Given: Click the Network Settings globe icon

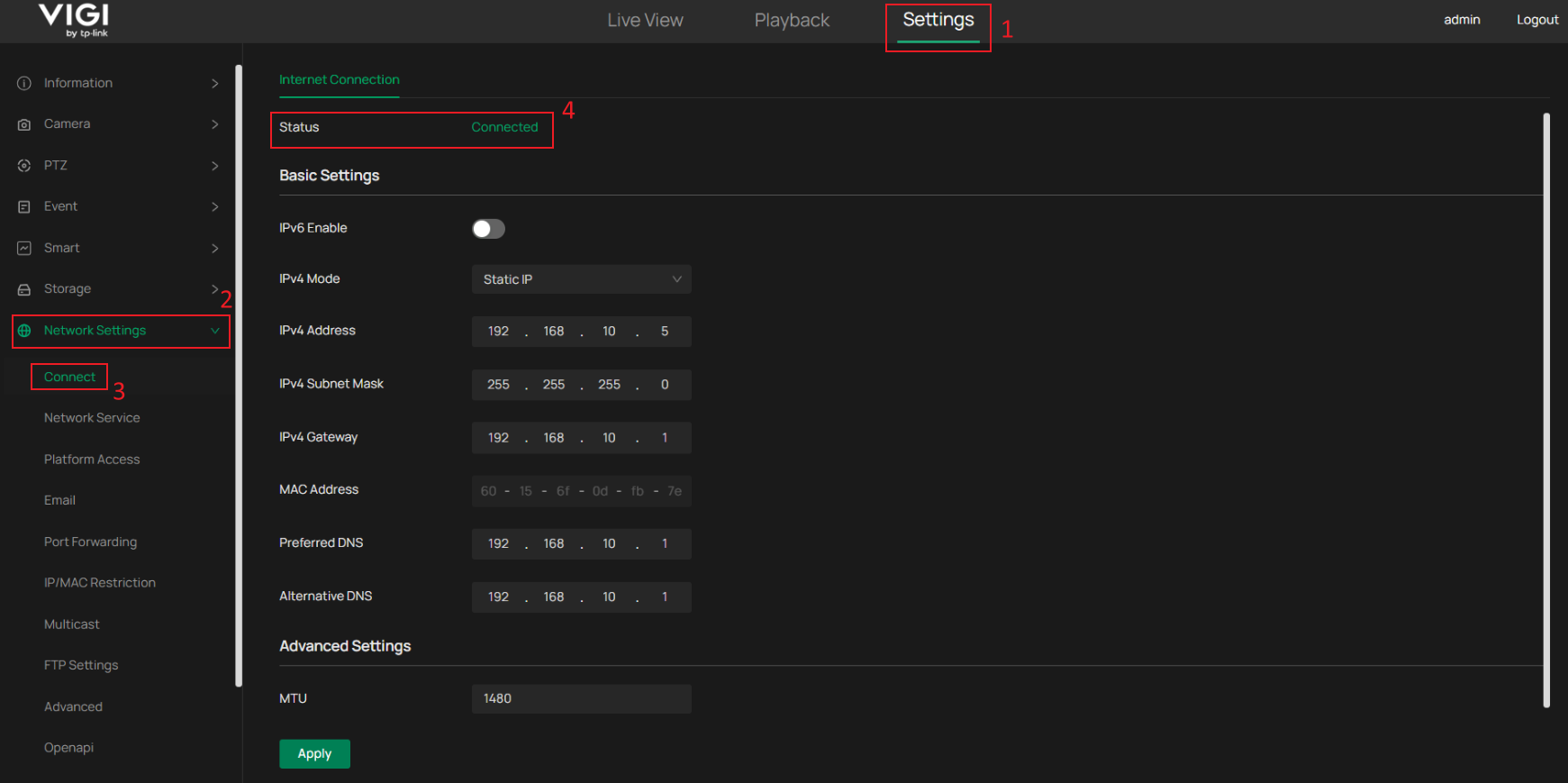Looking at the screenshot, I should [24, 331].
